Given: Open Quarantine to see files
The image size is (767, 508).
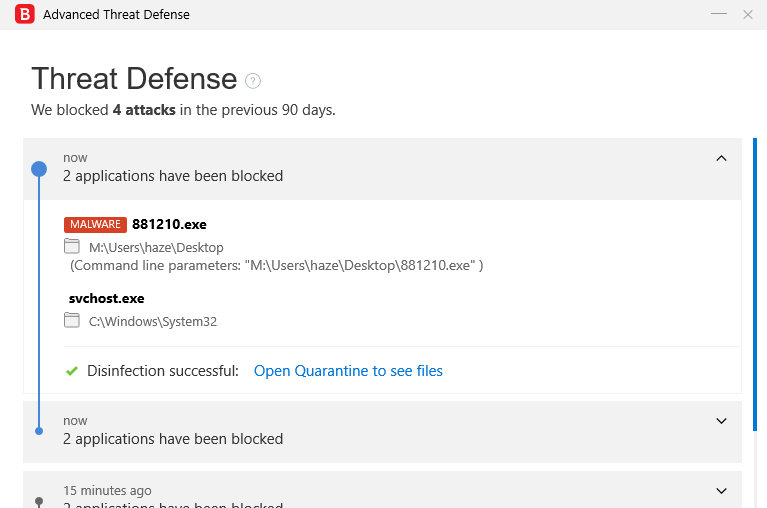Looking at the screenshot, I should 348,371.
